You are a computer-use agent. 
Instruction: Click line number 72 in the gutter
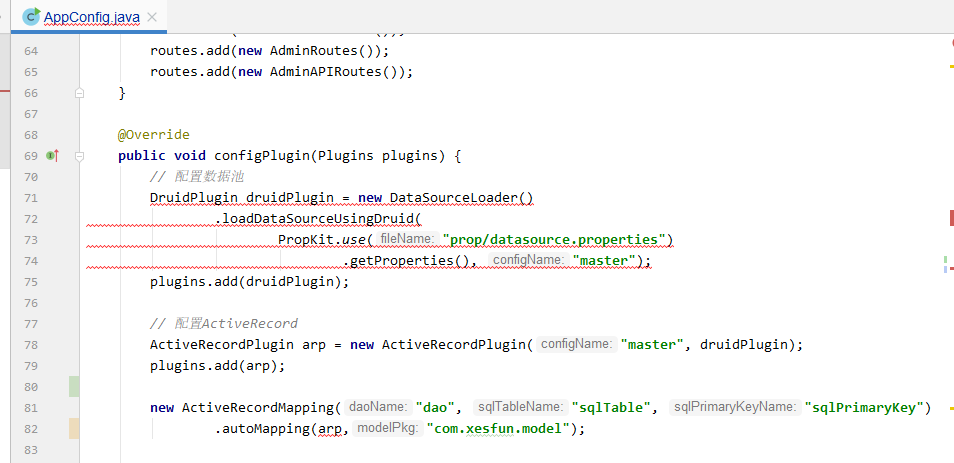[30, 219]
